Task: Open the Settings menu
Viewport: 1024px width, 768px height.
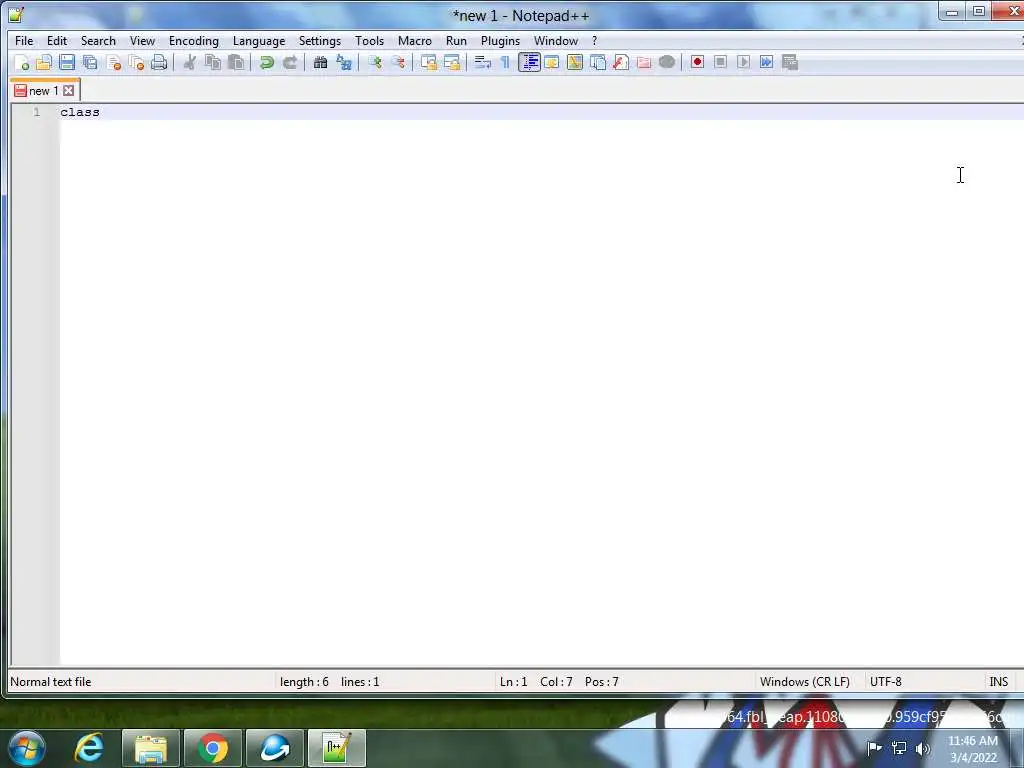Action: [320, 40]
